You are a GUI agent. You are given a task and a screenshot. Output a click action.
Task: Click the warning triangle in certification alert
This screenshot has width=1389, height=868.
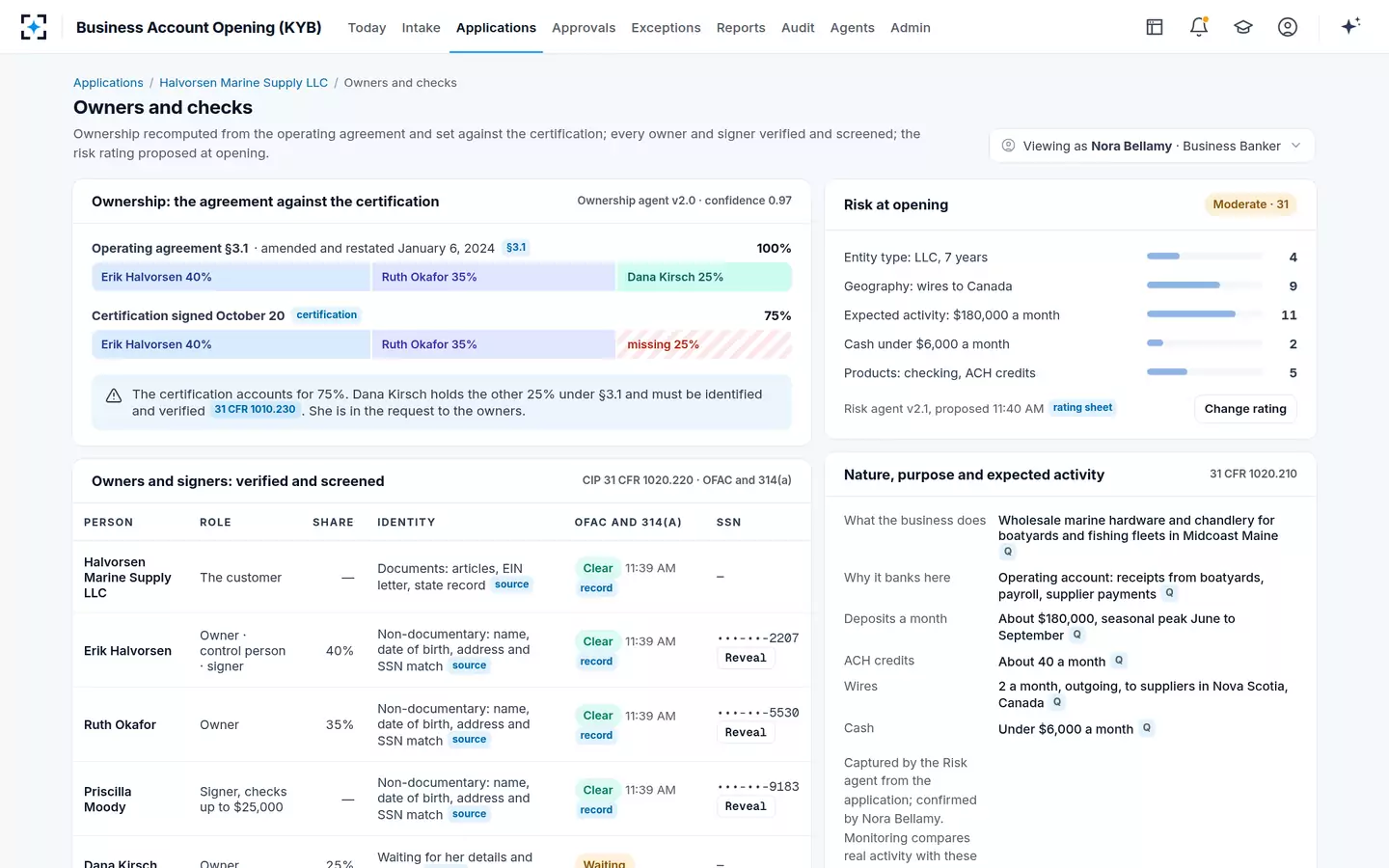(114, 395)
